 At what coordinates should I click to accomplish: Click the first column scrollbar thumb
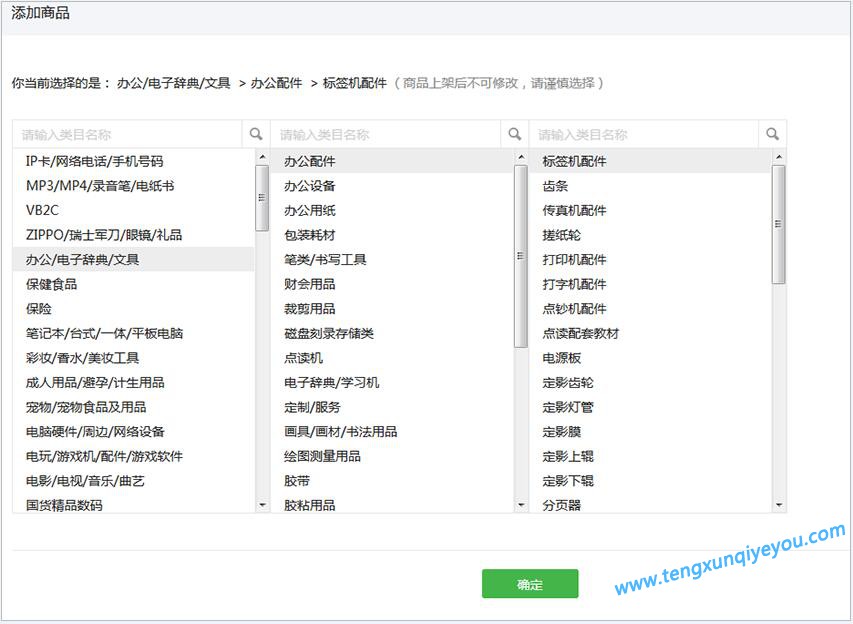pyautogui.click(x=262, y=198)
